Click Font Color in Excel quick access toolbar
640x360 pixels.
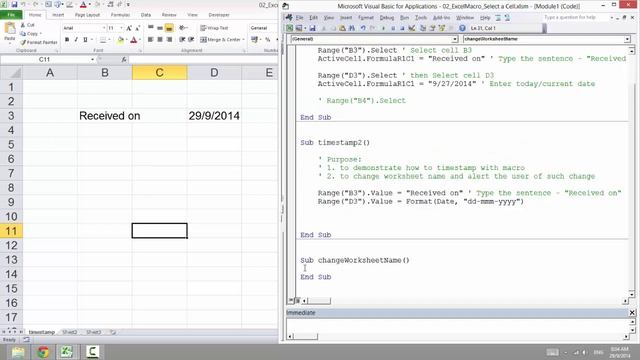pos(83,4)
